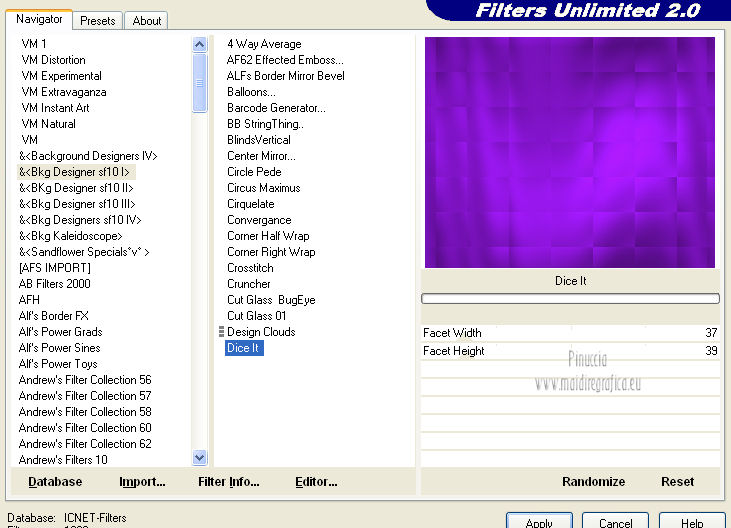Choose the 4 Way Average filter
The image size is (731, 528).
click(264, 44)
